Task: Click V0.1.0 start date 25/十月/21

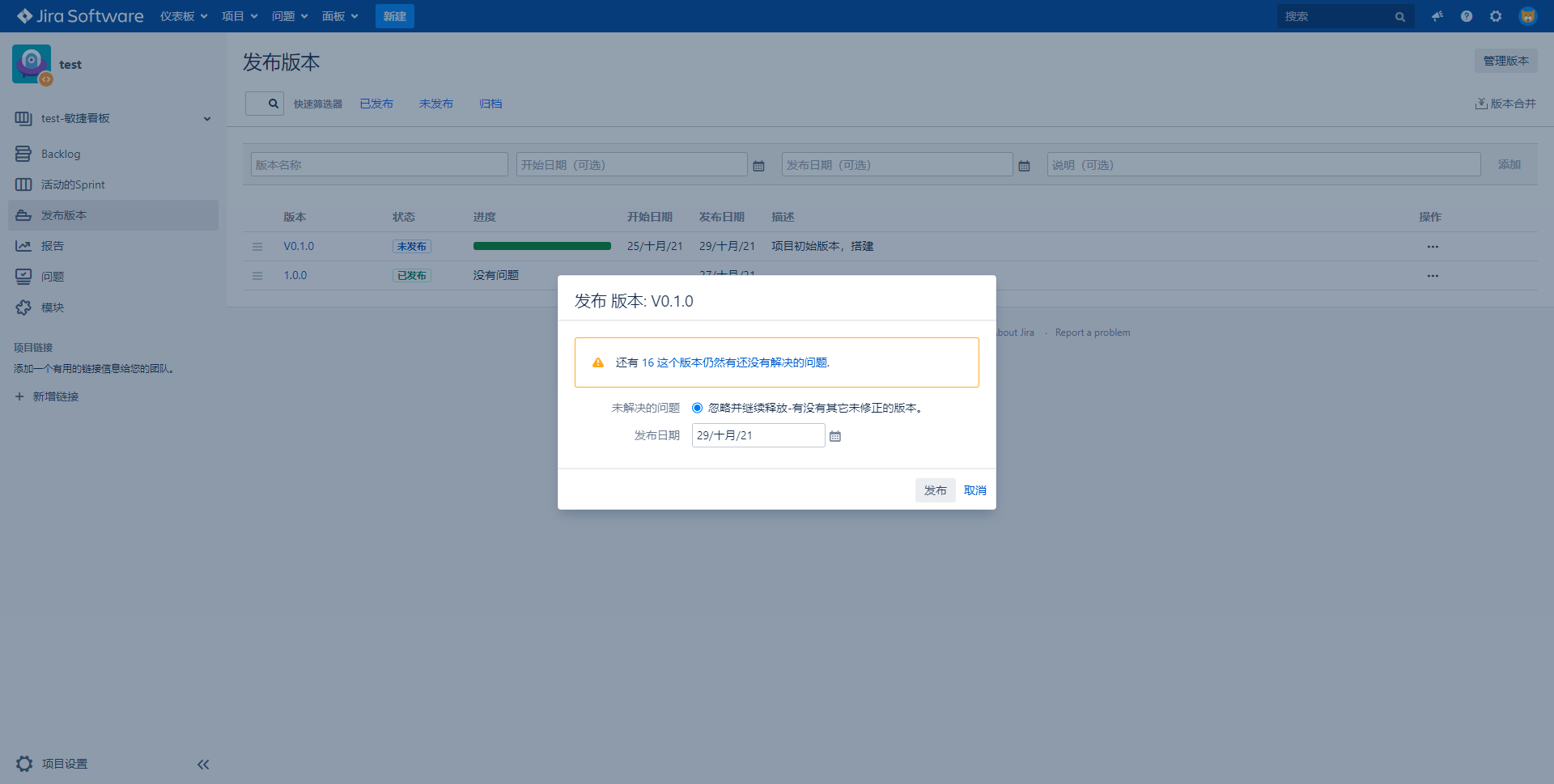Action: (x=655, y=246)
